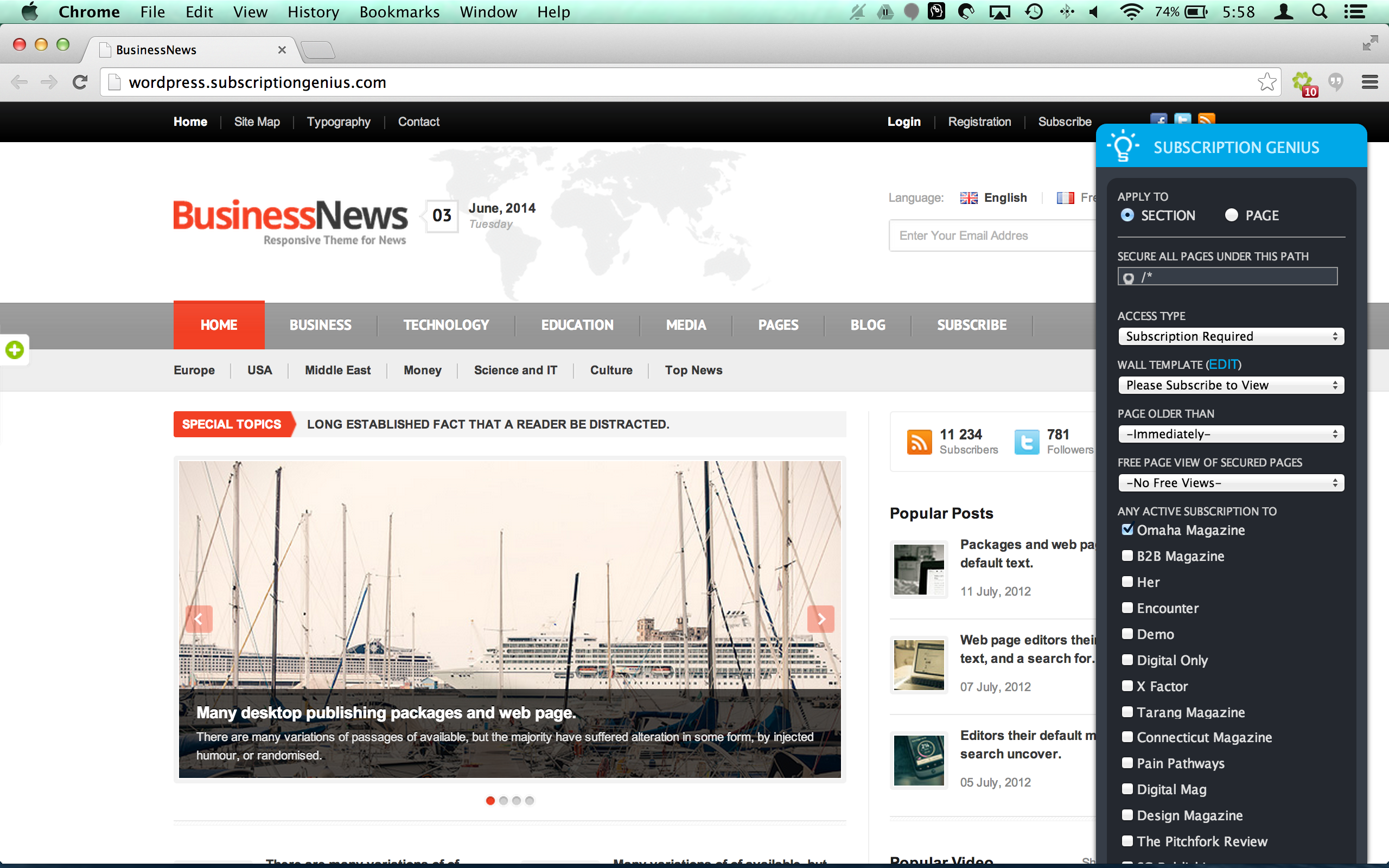Image resolution: width=1389 pixels, height=868 pixels.
Task: Click the Money subcategory link
Action: (x=423, y=371)
